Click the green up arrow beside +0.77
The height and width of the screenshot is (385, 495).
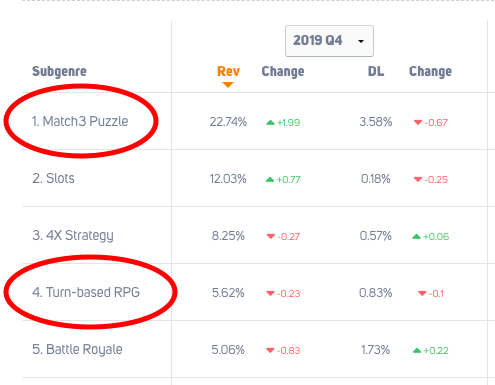coord(270,180)
